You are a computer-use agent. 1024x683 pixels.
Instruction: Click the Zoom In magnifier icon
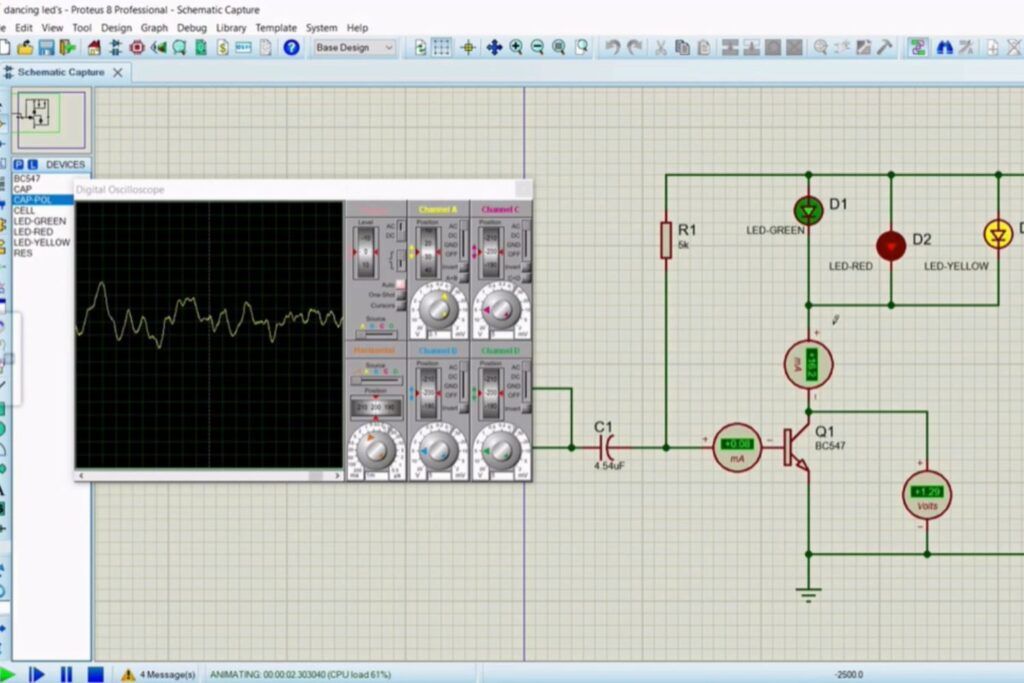[516, 47]
